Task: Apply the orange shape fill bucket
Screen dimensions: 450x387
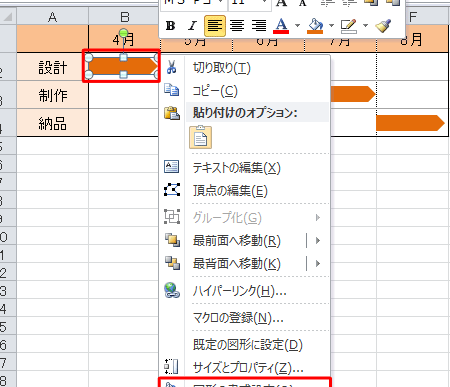Action: click(315, 26)
